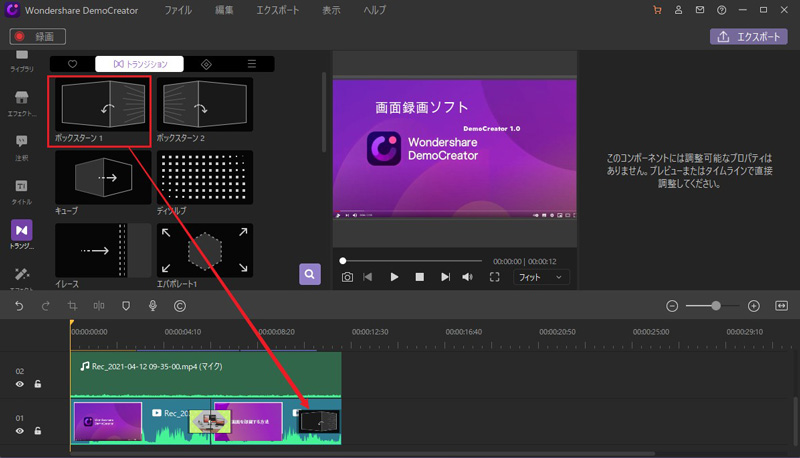Zoom in the timeline with plus
The image size is (800, 458).
[754, 306]
